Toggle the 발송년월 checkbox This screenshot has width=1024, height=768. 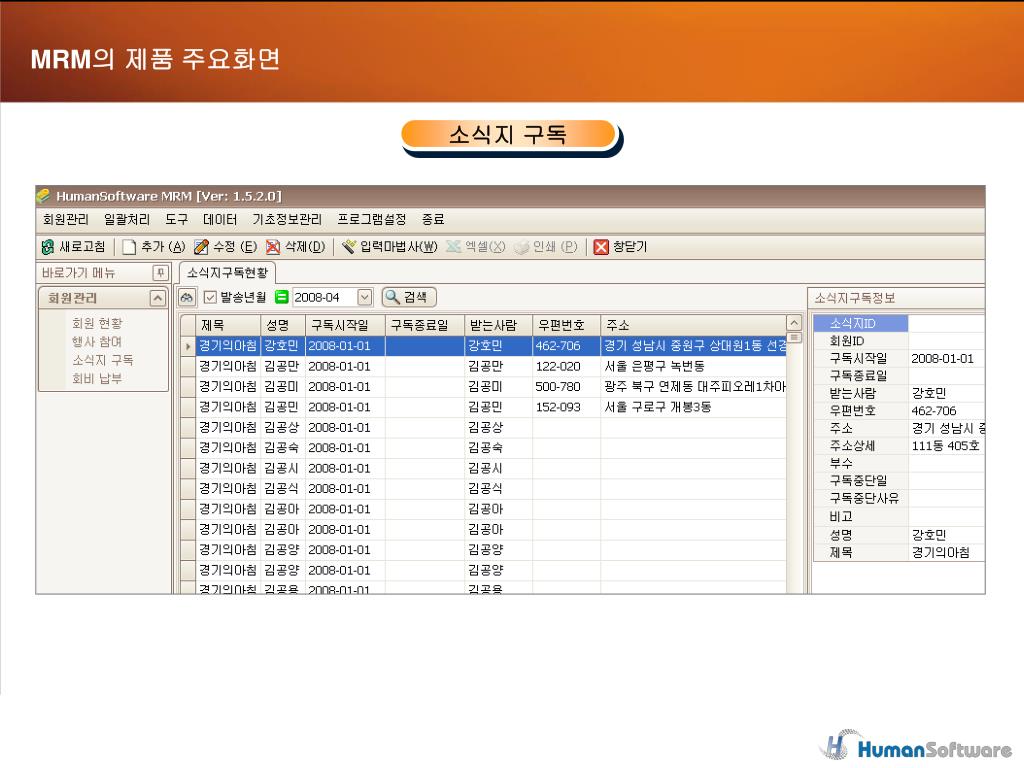[210, 297]
